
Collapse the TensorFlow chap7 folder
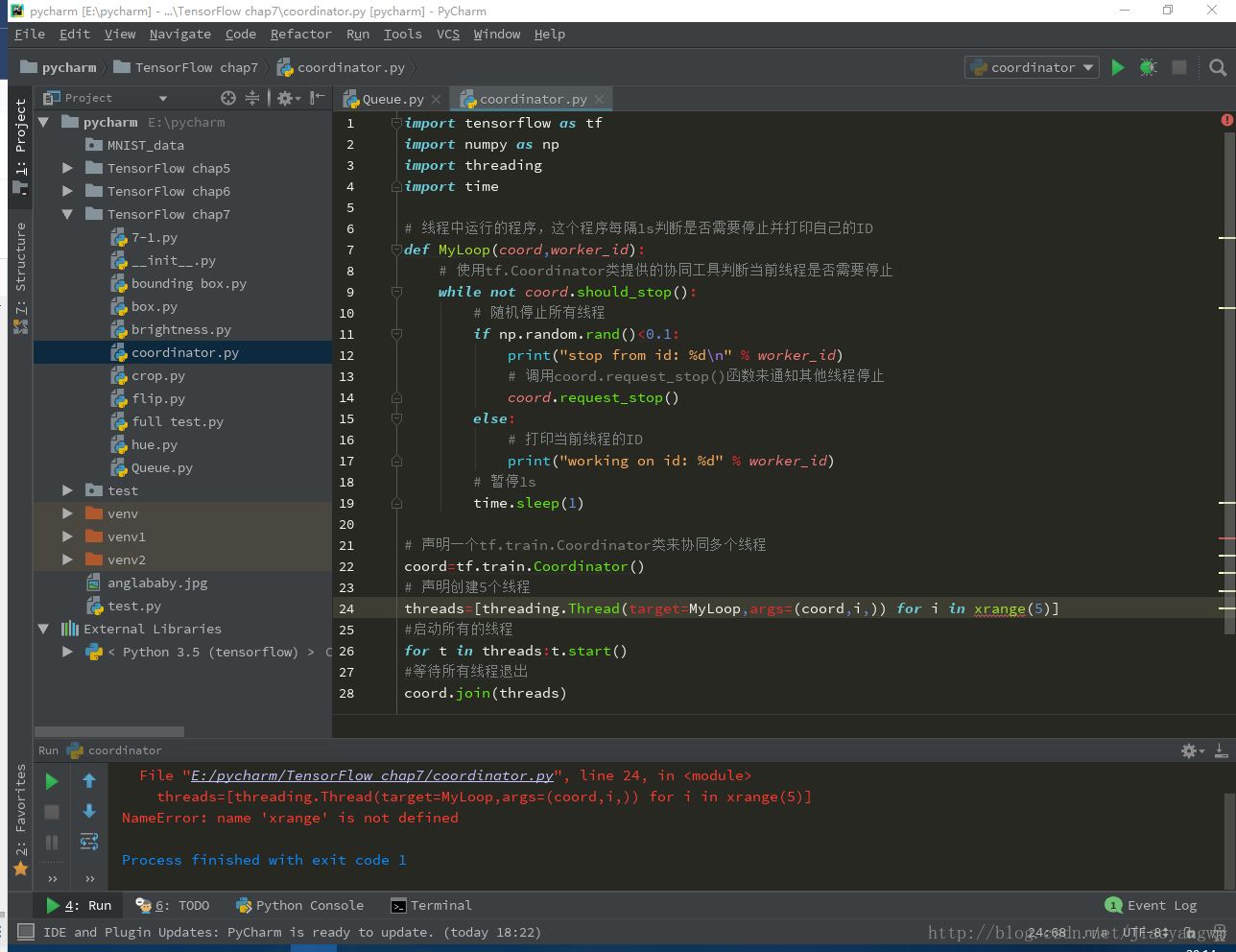(x=67, y=214)
